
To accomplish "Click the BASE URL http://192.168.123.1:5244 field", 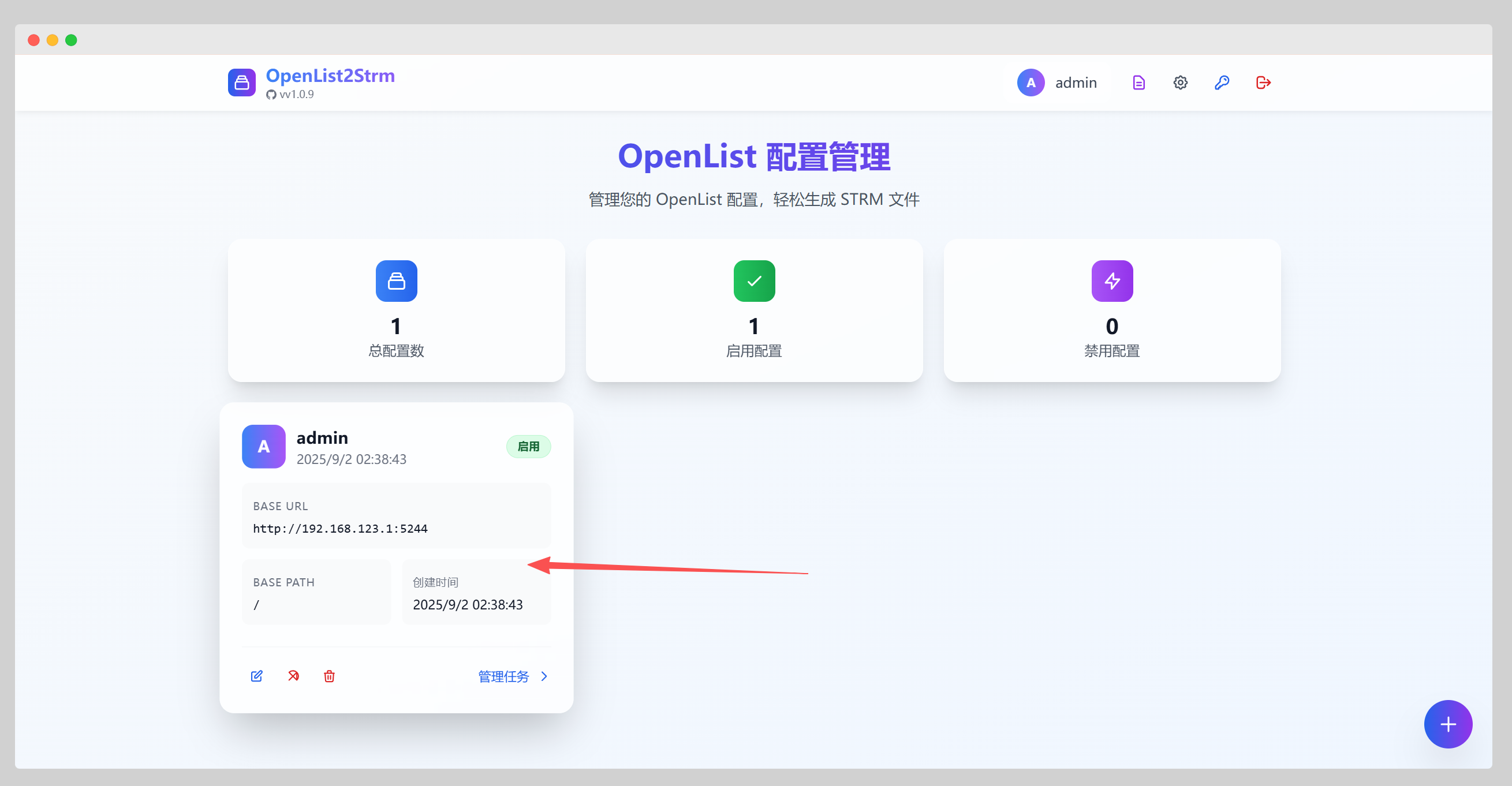I will click(x=340, y=529).
